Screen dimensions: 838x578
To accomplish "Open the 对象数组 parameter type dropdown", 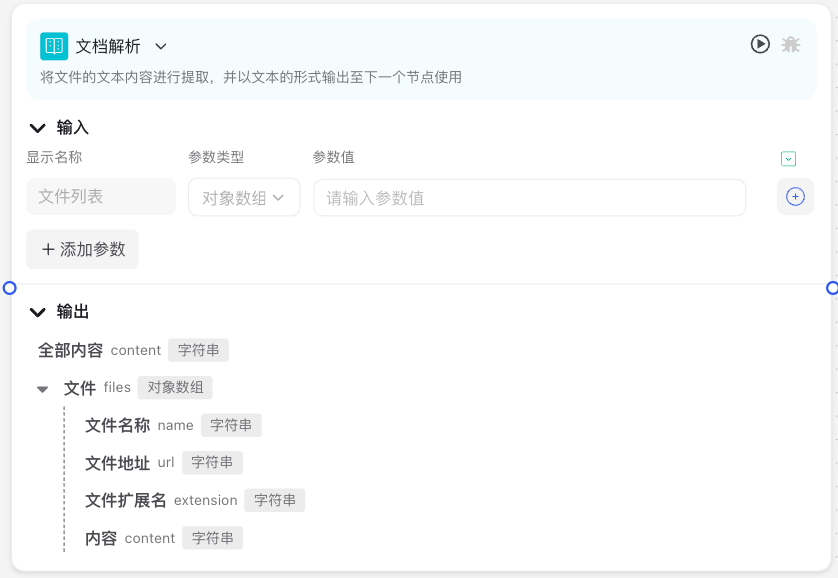I will point(244,197).
